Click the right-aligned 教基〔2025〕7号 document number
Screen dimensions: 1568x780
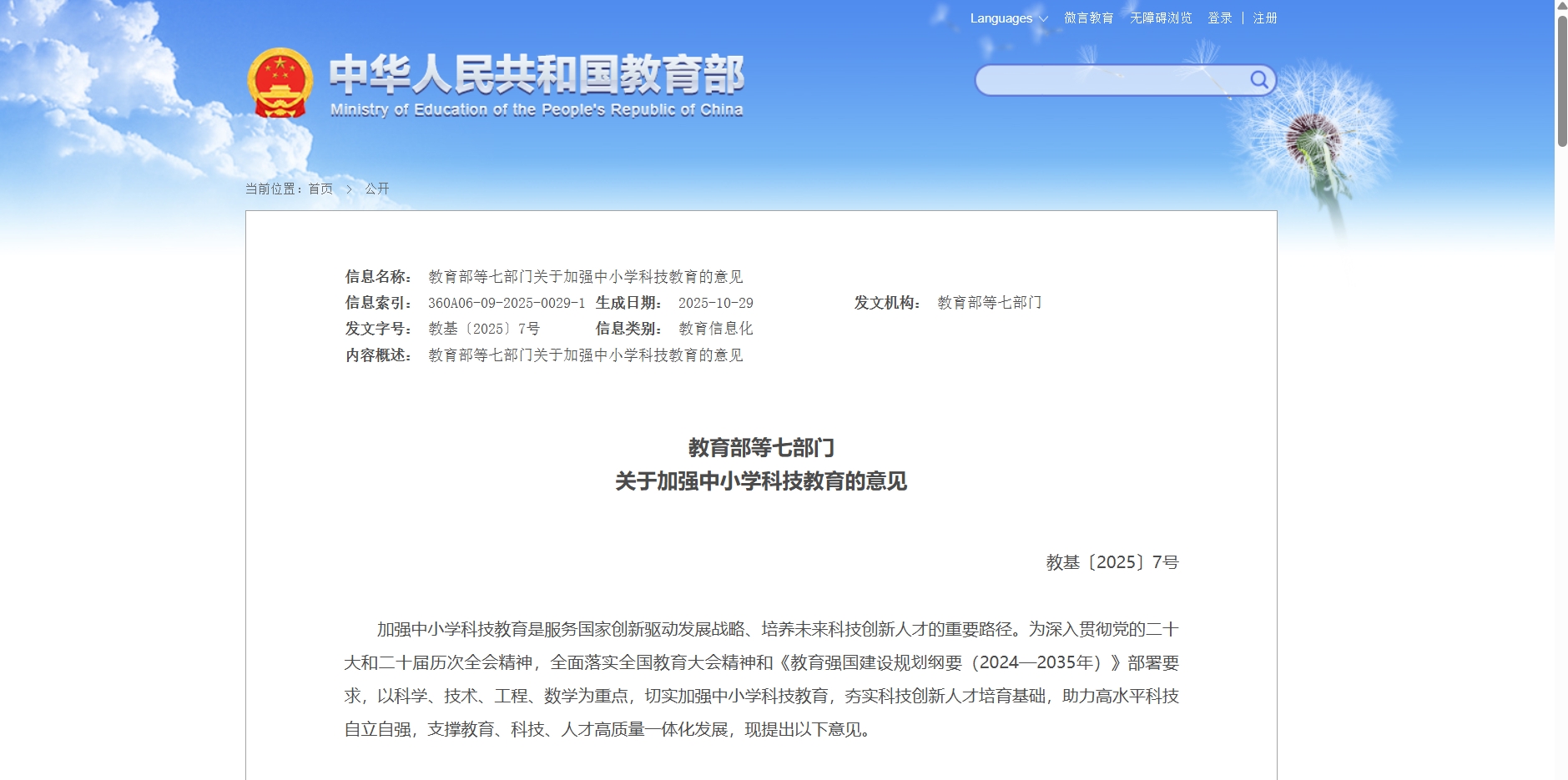pyautogui.click(x=1112, y=562)
